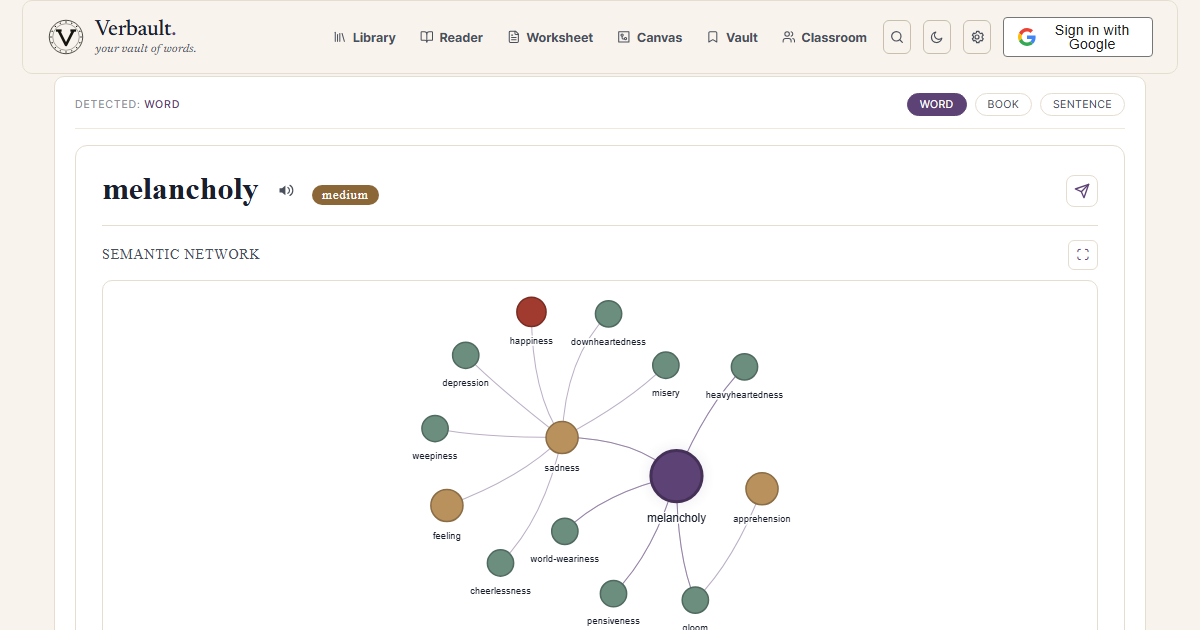Select the tan feeling node

click(446, 506)
